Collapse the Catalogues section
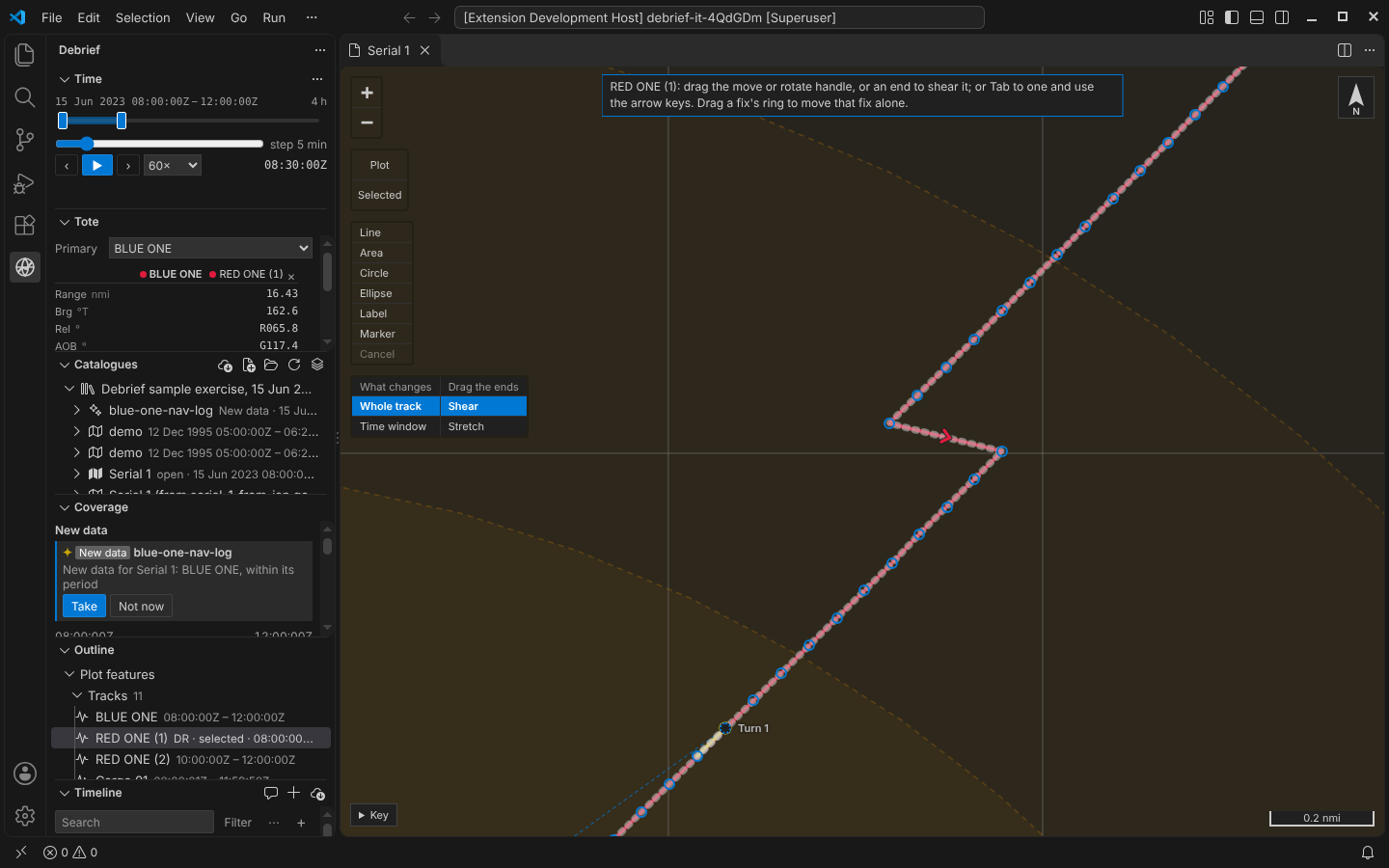The height and width of the screenshot is (868, 1389). [x=65, y=365]
